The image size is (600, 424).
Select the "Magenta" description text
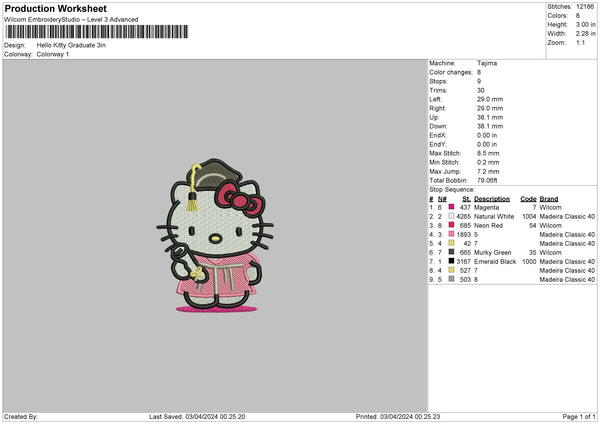(486, 207)
